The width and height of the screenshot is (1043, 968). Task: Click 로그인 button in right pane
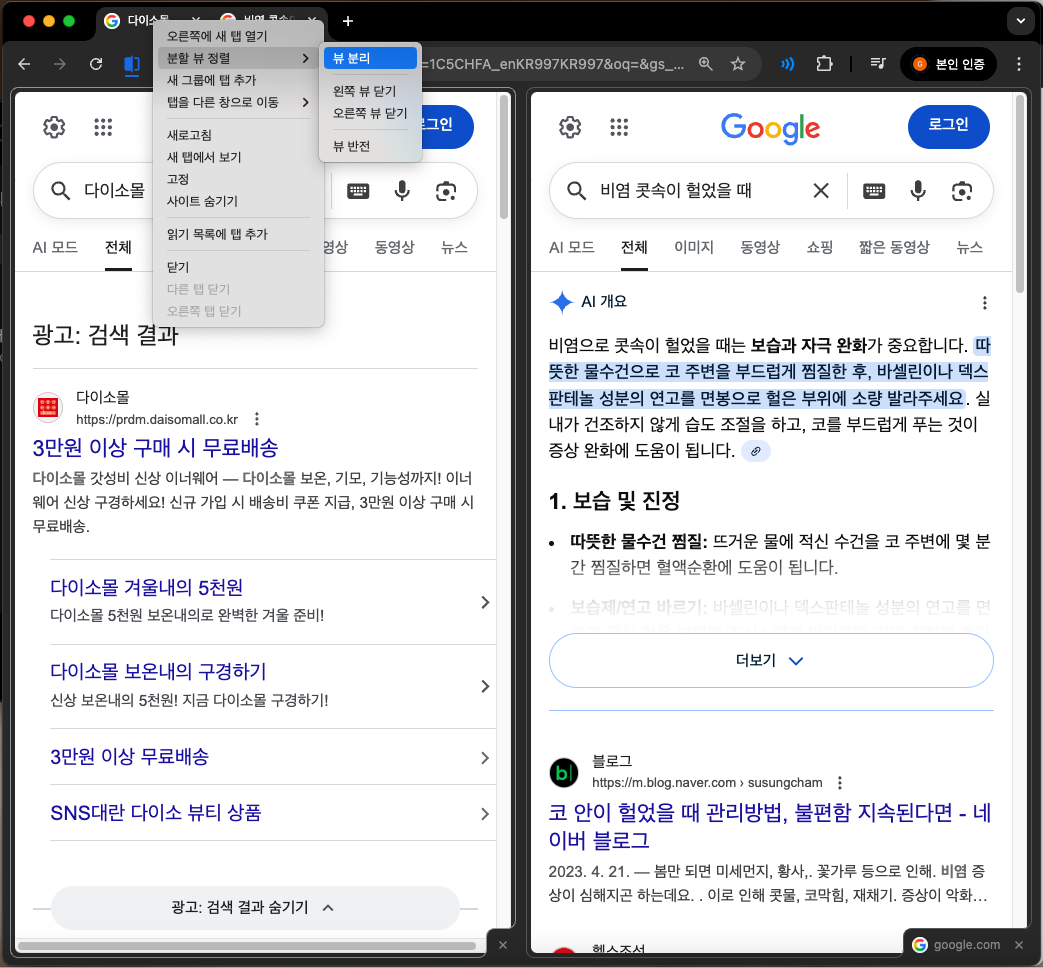(948, 125)
